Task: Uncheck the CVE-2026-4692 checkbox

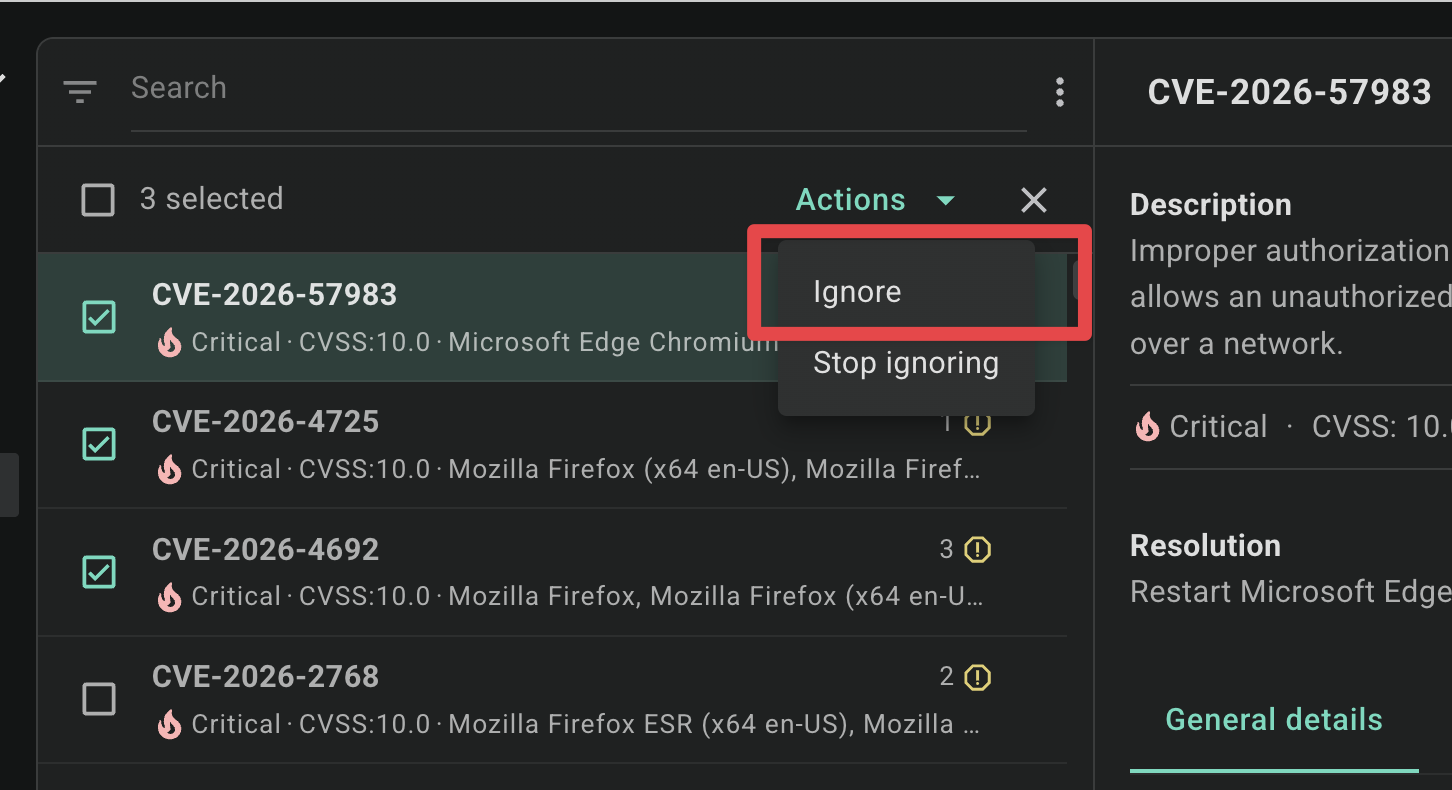Action: click(x=98, y=571)
